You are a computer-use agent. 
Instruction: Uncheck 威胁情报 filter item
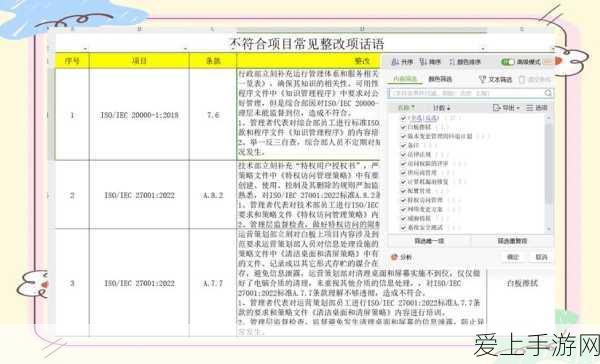tap(403, 218)
